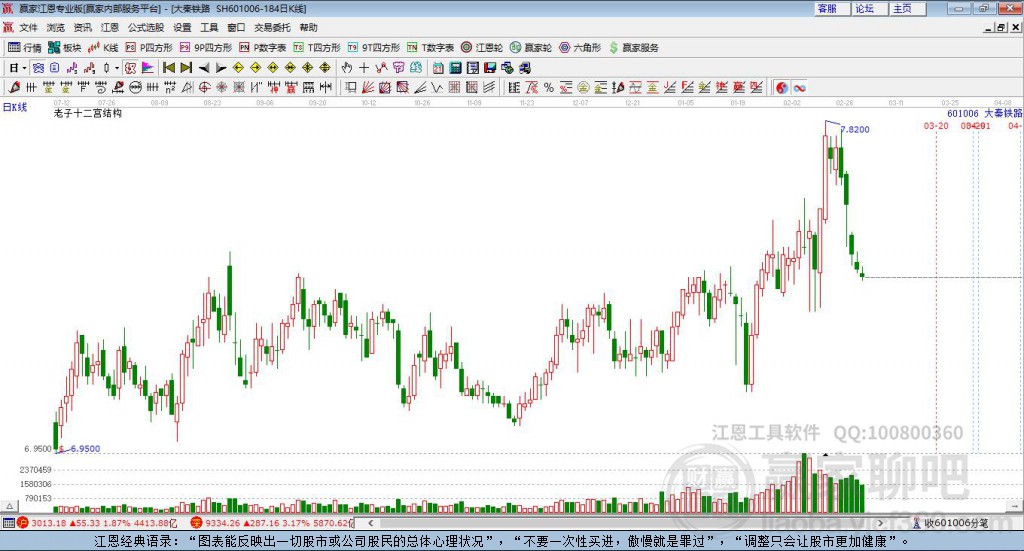Open 赢家服务 with dollar icon
1024x551 pixels.
633,48
